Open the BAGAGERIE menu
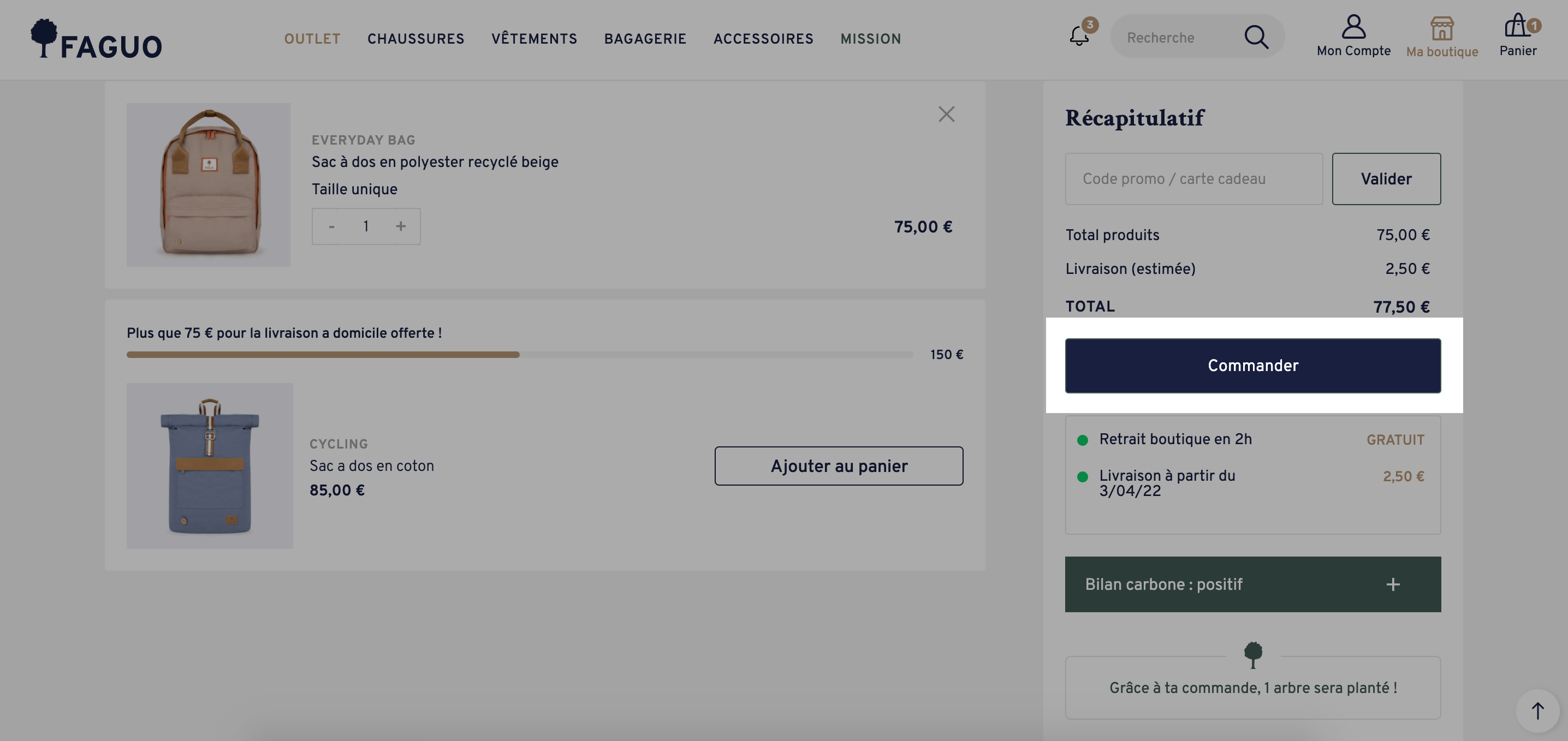 (645, 39)
